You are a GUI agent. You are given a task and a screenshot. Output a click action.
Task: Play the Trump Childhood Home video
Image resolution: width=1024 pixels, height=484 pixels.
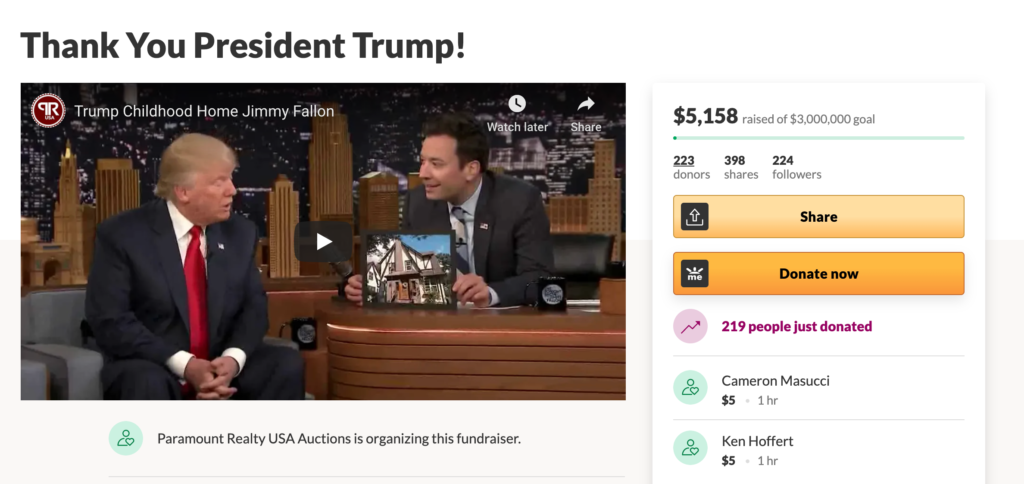tap(323, 242)
